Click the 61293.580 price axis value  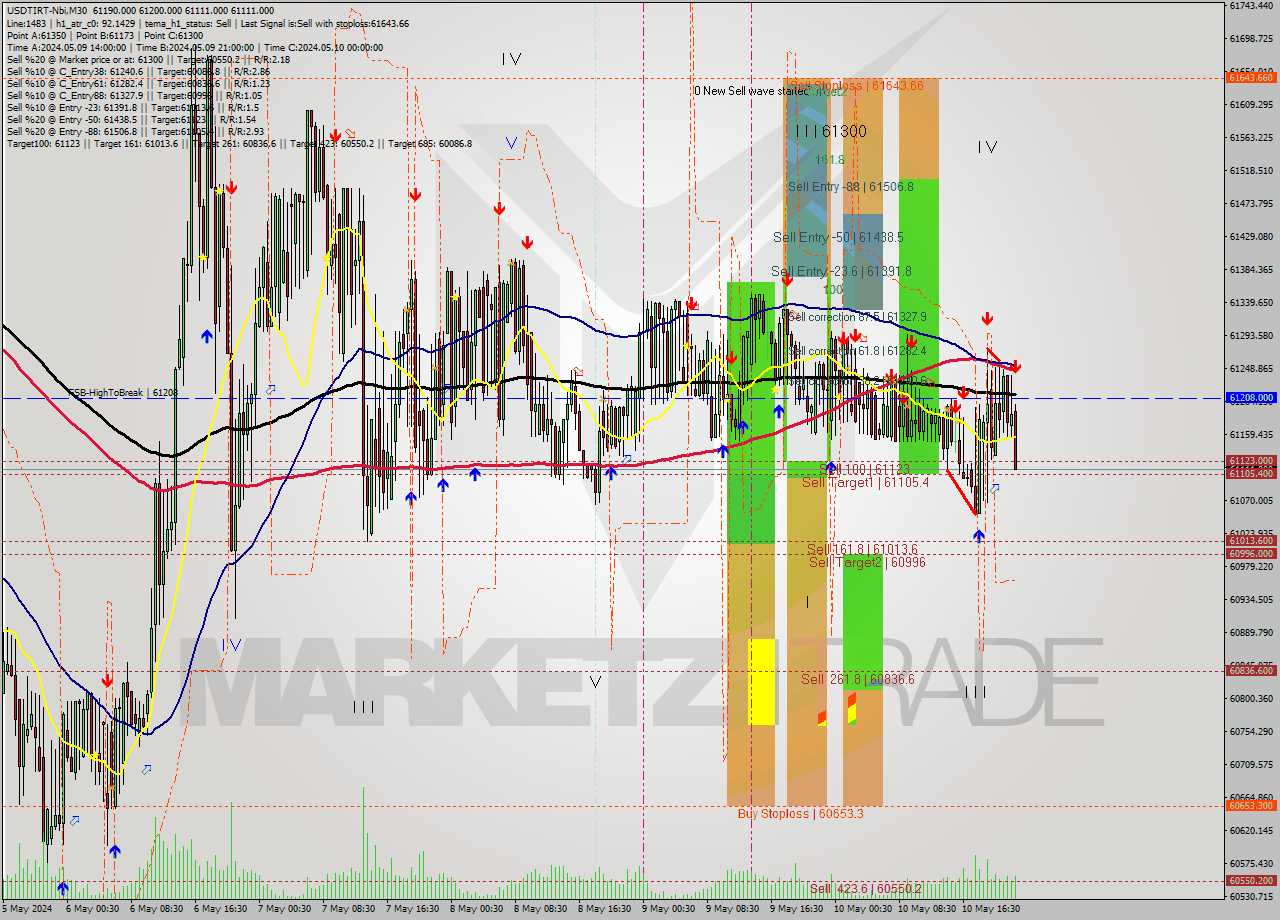[1251, 335]
